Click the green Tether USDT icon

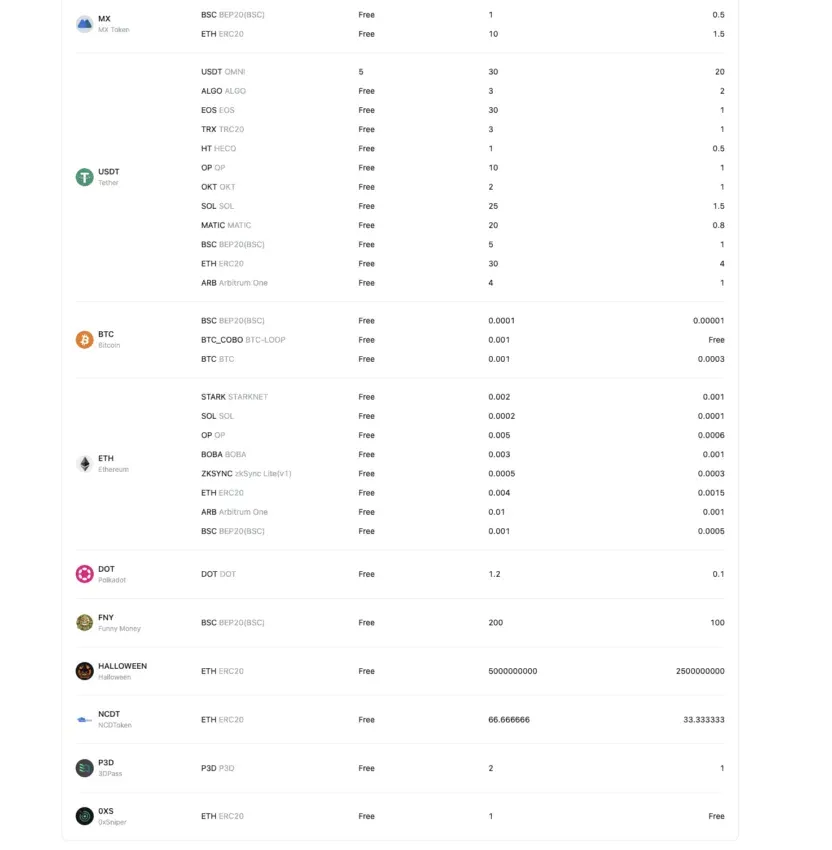pos(84,177)
